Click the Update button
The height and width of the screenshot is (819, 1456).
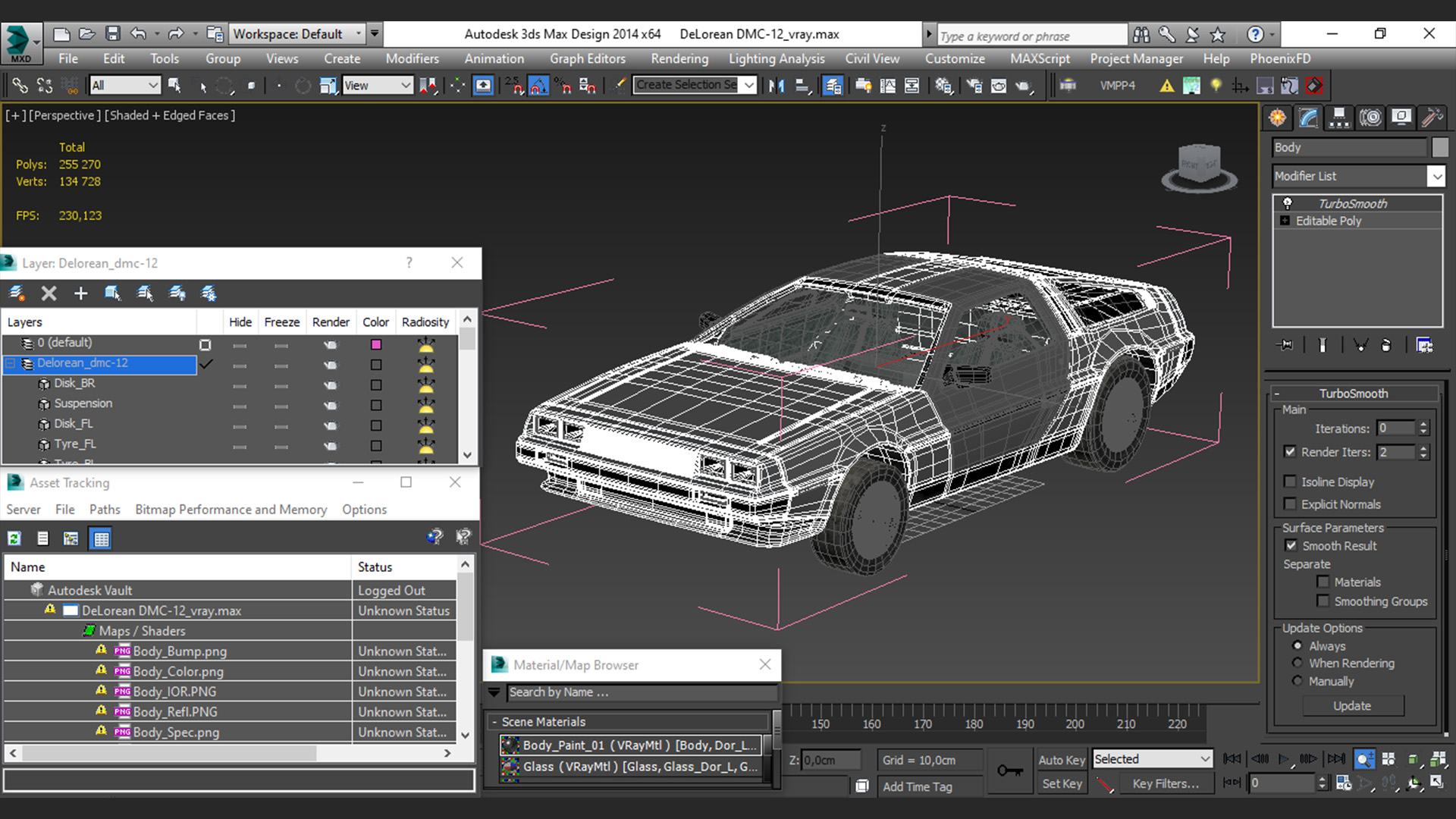[1352, 705]
